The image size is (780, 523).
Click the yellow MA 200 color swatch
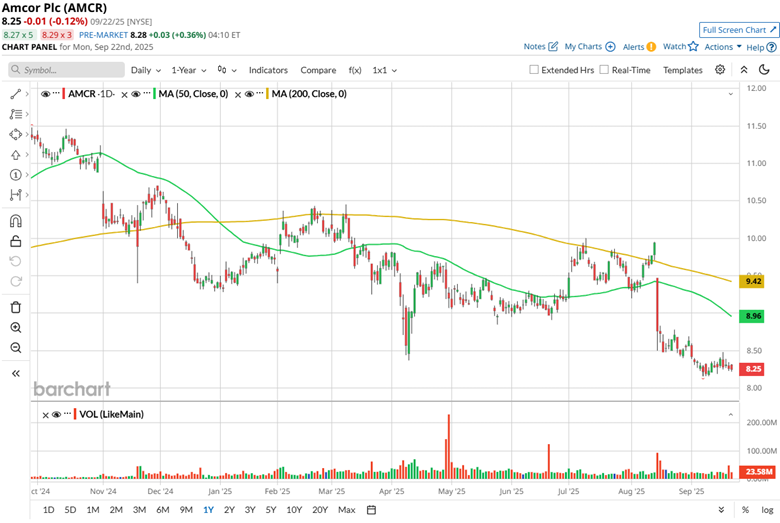click(268, 94)
